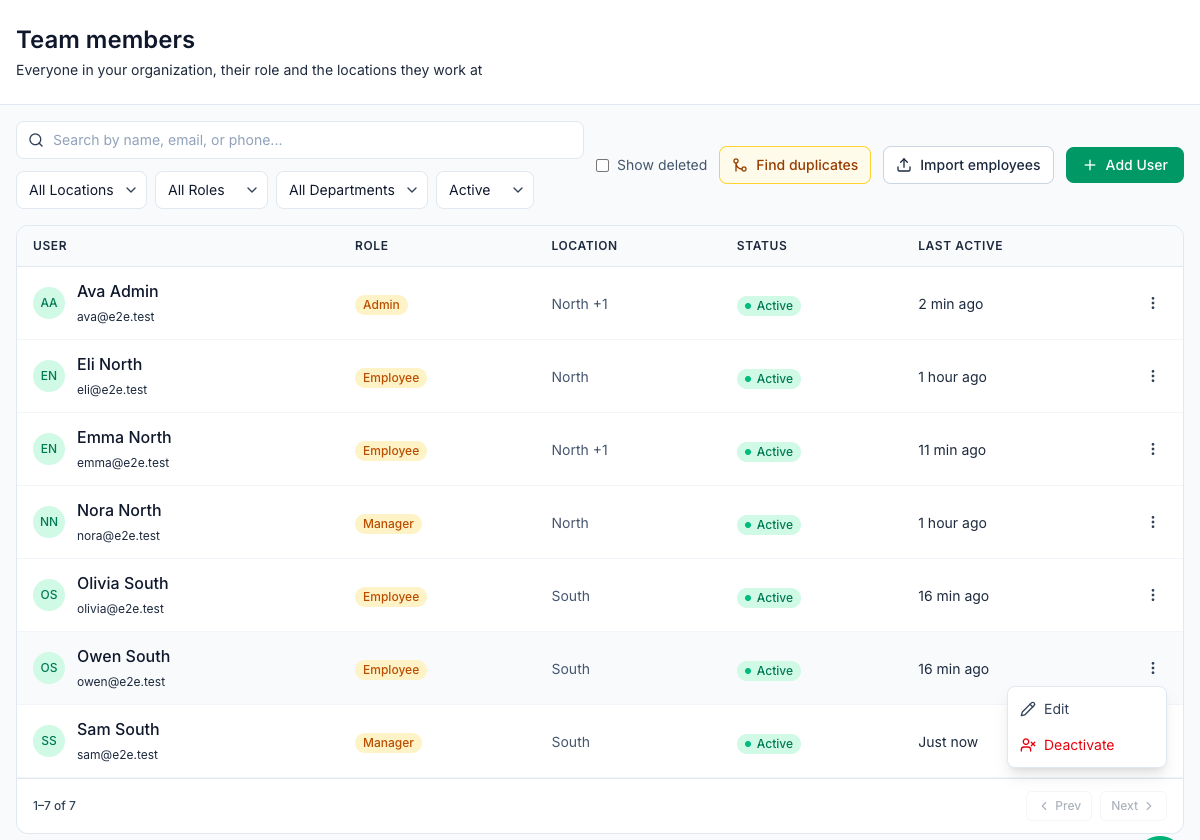Go to the Next page
Image resolution: width=1200 pixels, height=840 pixels.
pyautogui.click(x=1133, y=806)
